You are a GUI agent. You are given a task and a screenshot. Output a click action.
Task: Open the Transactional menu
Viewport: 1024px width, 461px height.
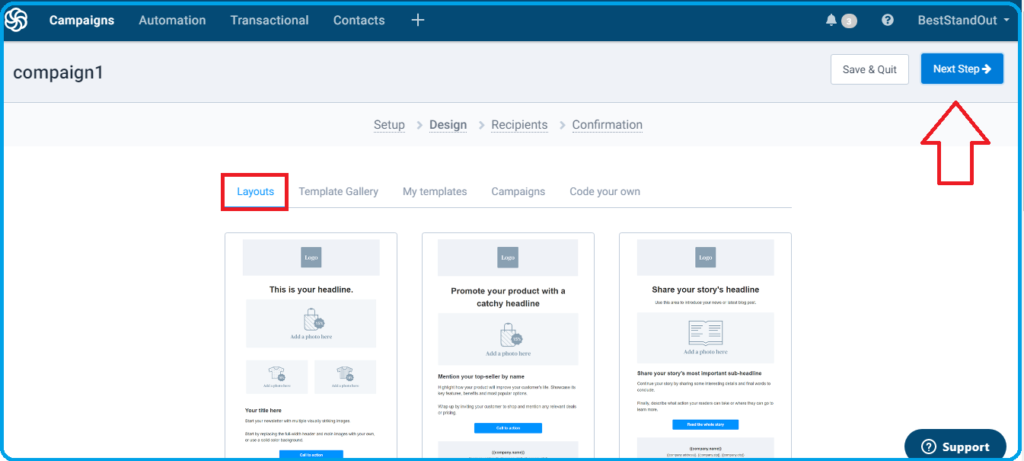click(x=270, y=20)
